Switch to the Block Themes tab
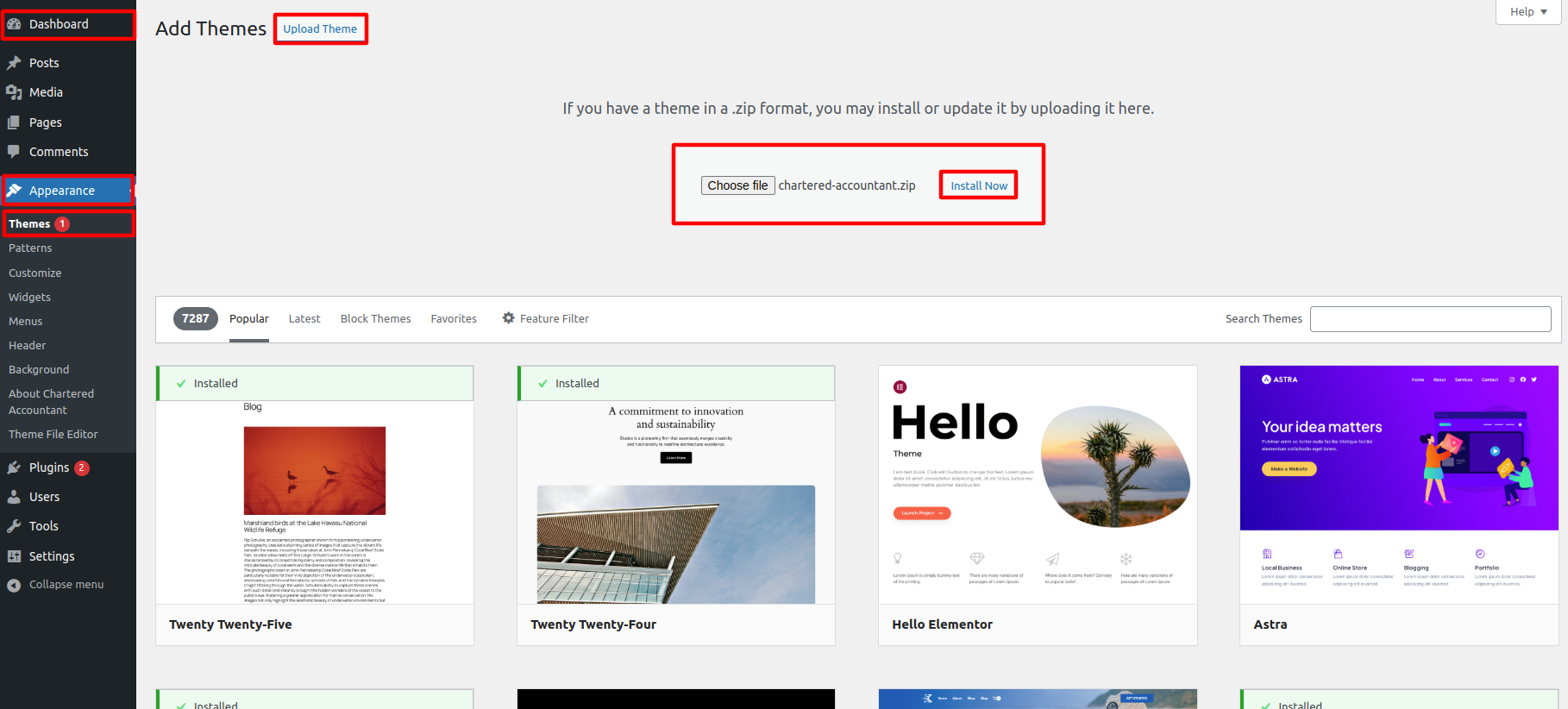 point(375,318)
